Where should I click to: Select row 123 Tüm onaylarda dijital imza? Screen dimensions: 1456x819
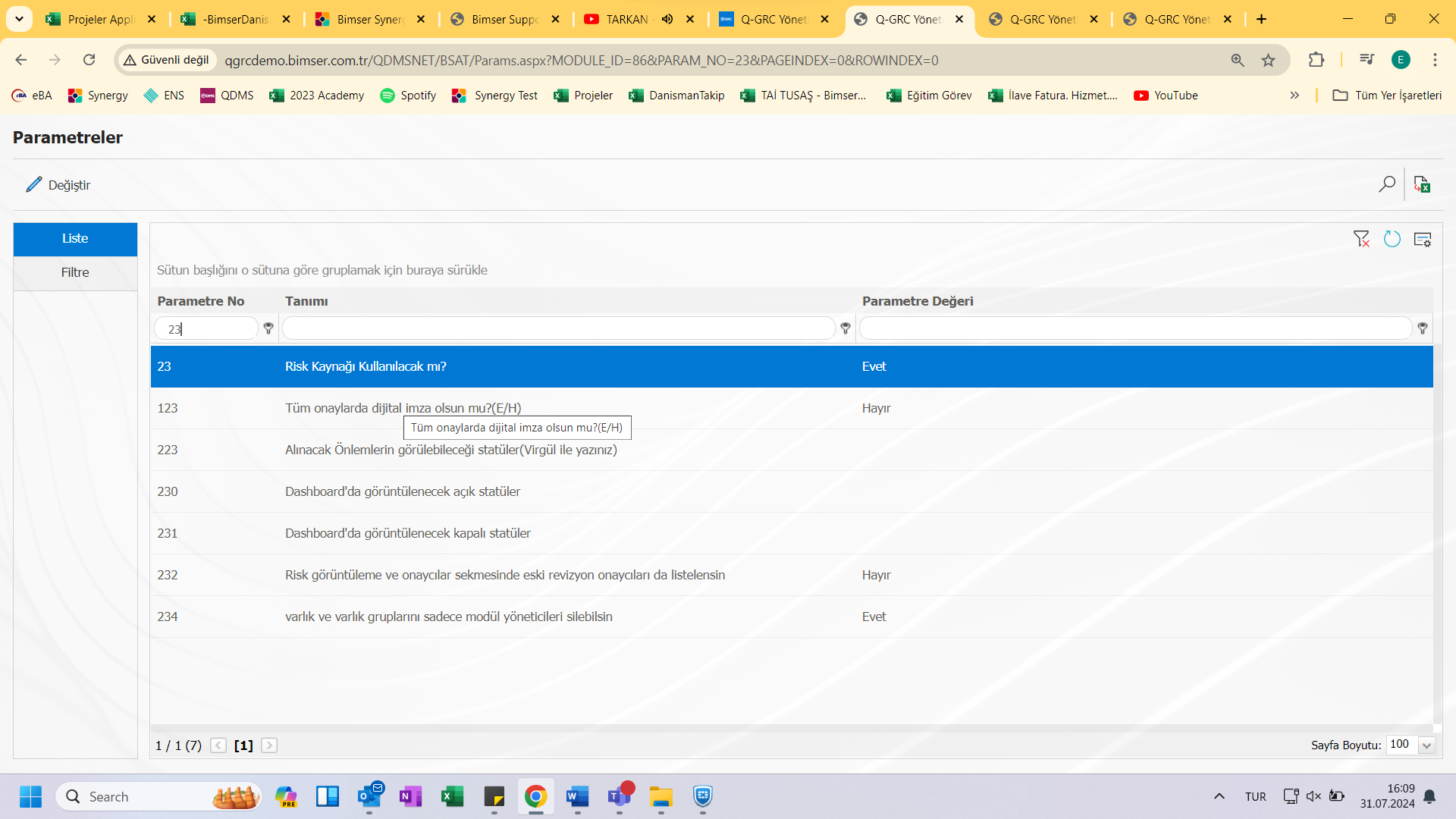pyautogui.click(x=792, y=408)
